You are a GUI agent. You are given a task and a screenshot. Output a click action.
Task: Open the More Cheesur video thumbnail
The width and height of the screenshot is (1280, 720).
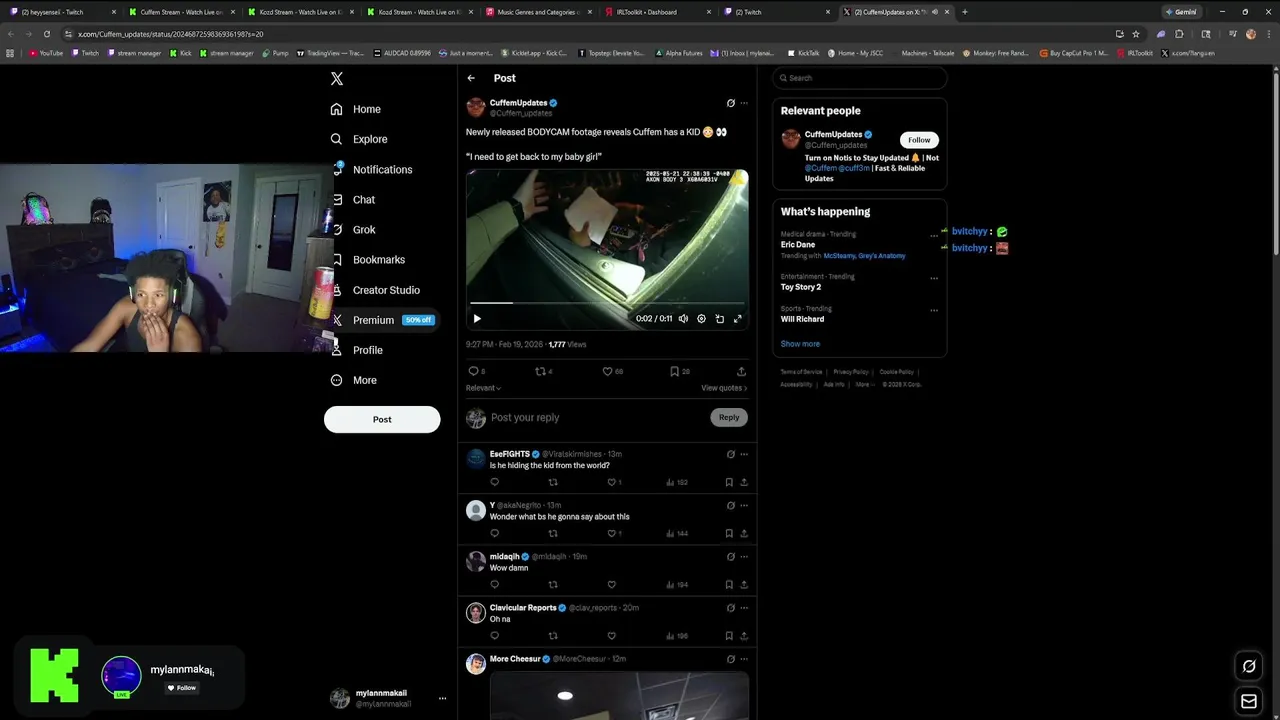click(619, 696)
